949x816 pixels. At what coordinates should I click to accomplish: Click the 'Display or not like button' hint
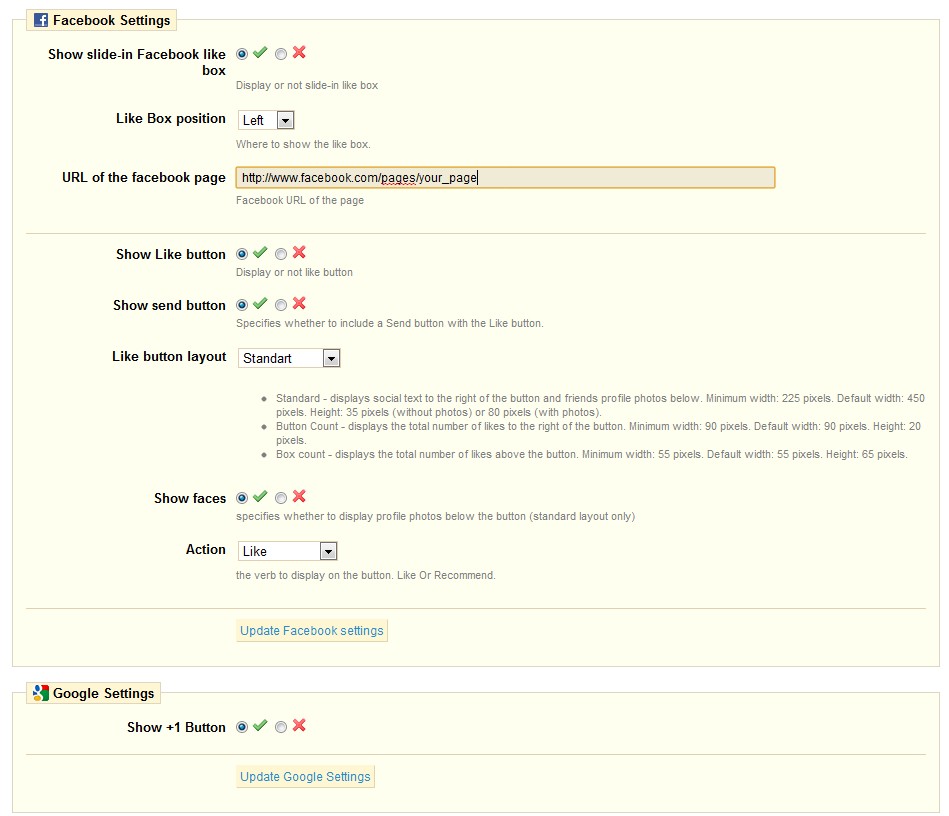(294, 272)
